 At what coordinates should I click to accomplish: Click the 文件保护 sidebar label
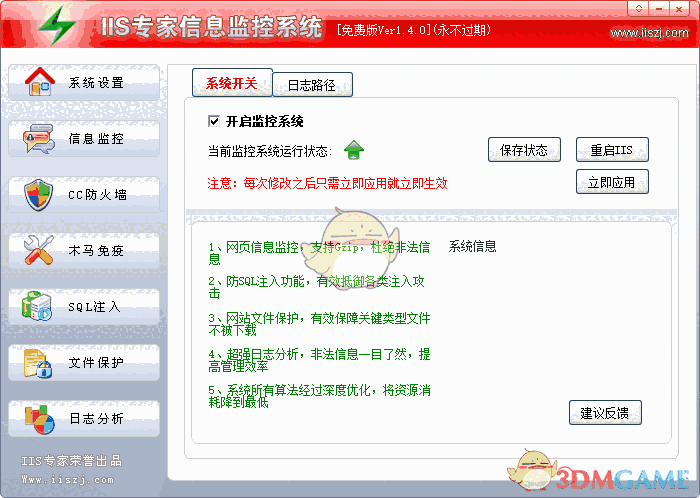tap(96, 363)
